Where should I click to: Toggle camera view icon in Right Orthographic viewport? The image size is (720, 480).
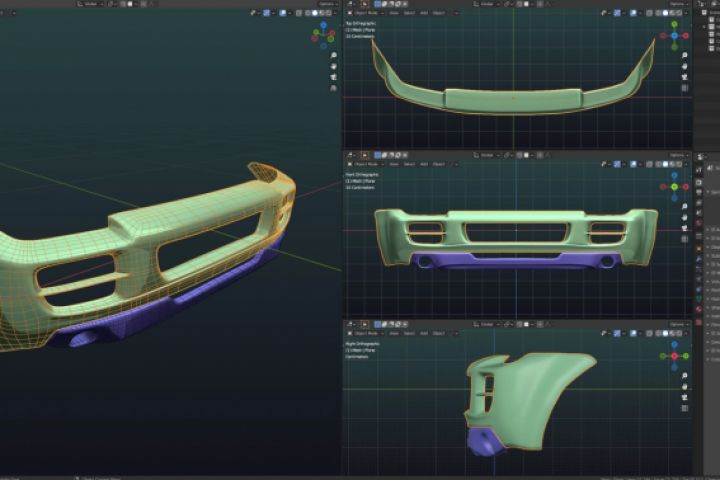pos(685,397)
